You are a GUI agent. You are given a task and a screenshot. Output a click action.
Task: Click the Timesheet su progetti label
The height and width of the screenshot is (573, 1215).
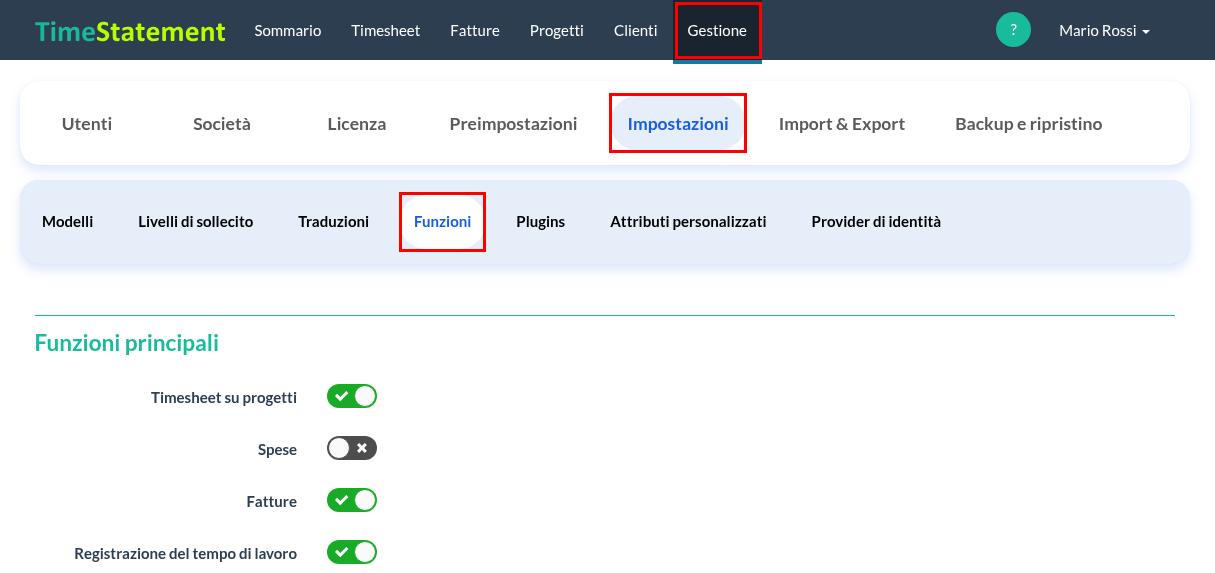click(224, 398)
